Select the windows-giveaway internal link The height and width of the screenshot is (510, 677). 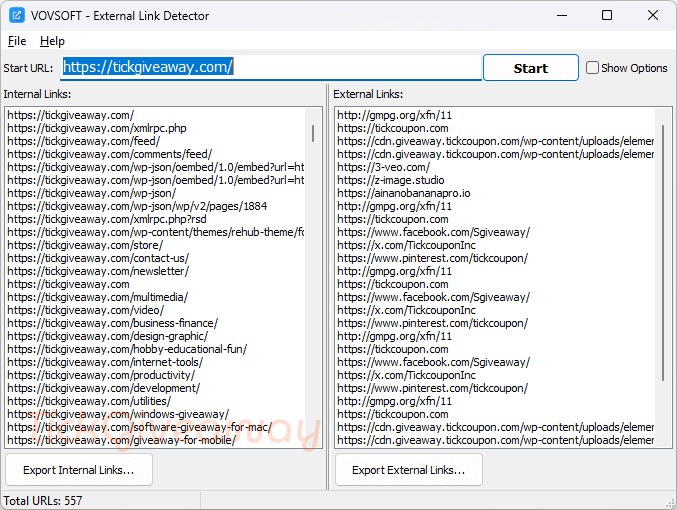click(155, 414)
